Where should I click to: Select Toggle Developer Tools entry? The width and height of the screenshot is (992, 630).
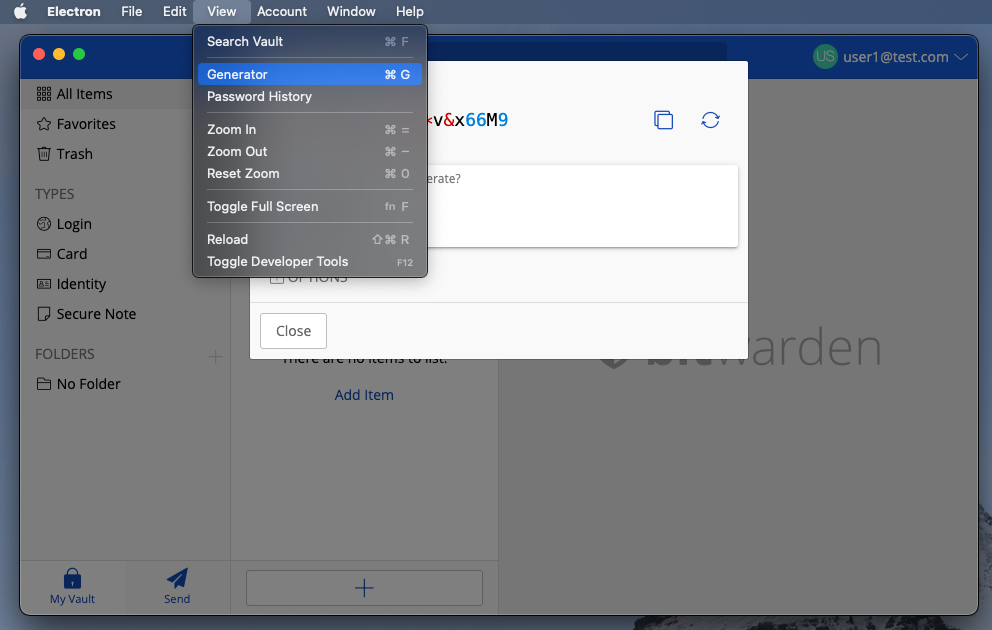(309, 262)
